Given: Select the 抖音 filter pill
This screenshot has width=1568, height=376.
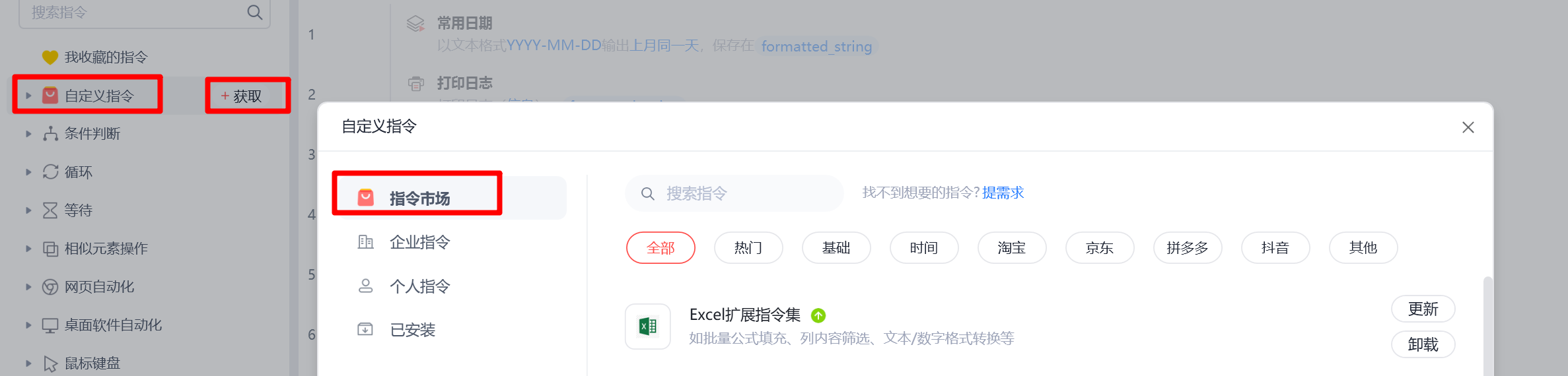Looking at the screenshot, I should (x=1275, y=248).
